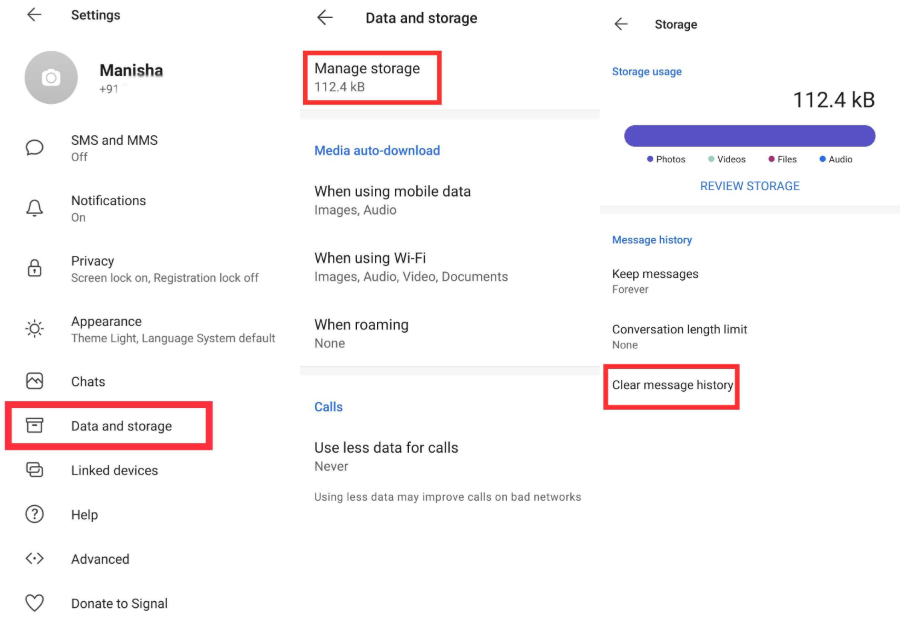Open the Keep messages Forever option
900x640 pixels.
point(655,281)
